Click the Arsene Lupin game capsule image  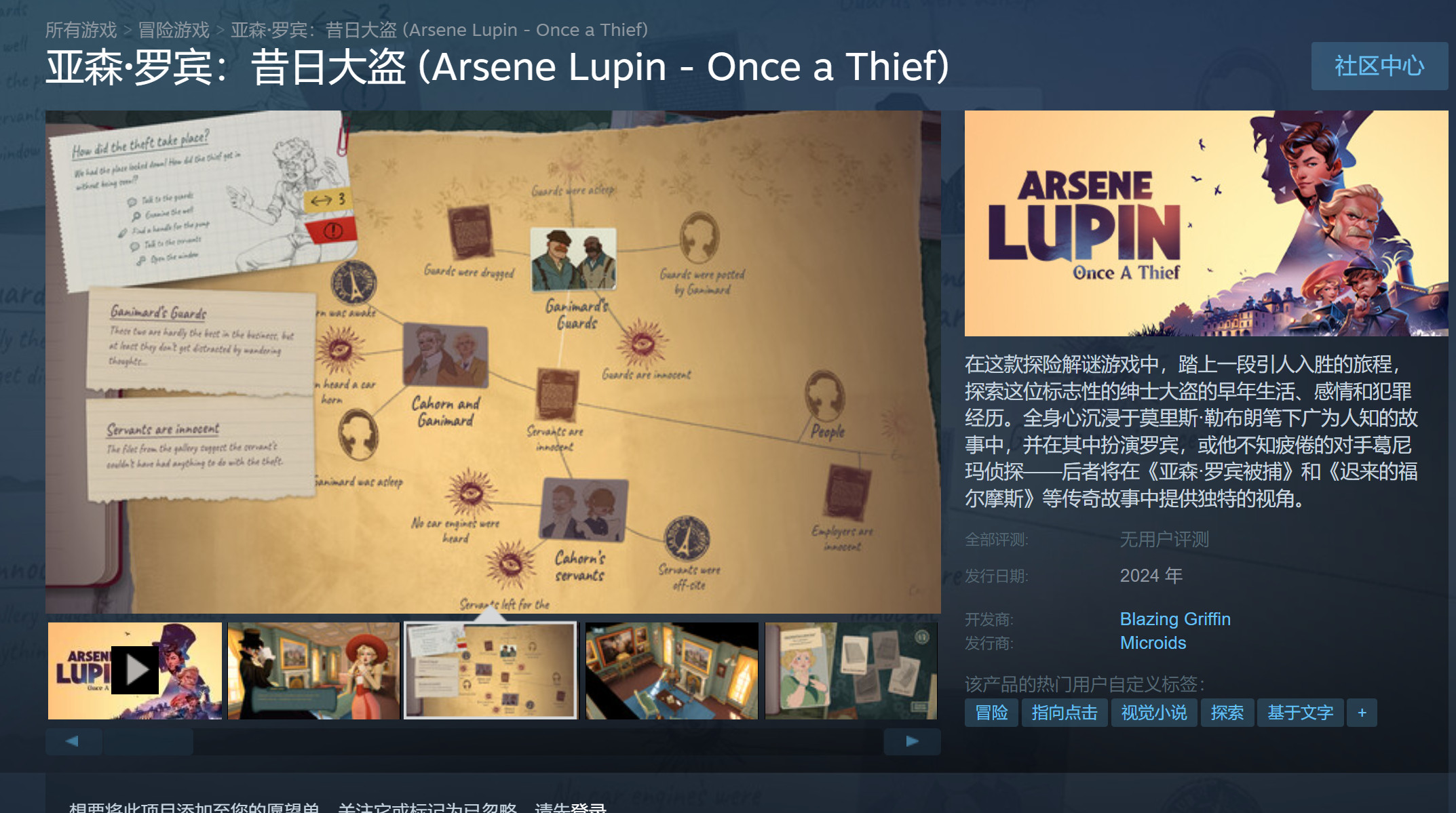tap(1206, 223)
